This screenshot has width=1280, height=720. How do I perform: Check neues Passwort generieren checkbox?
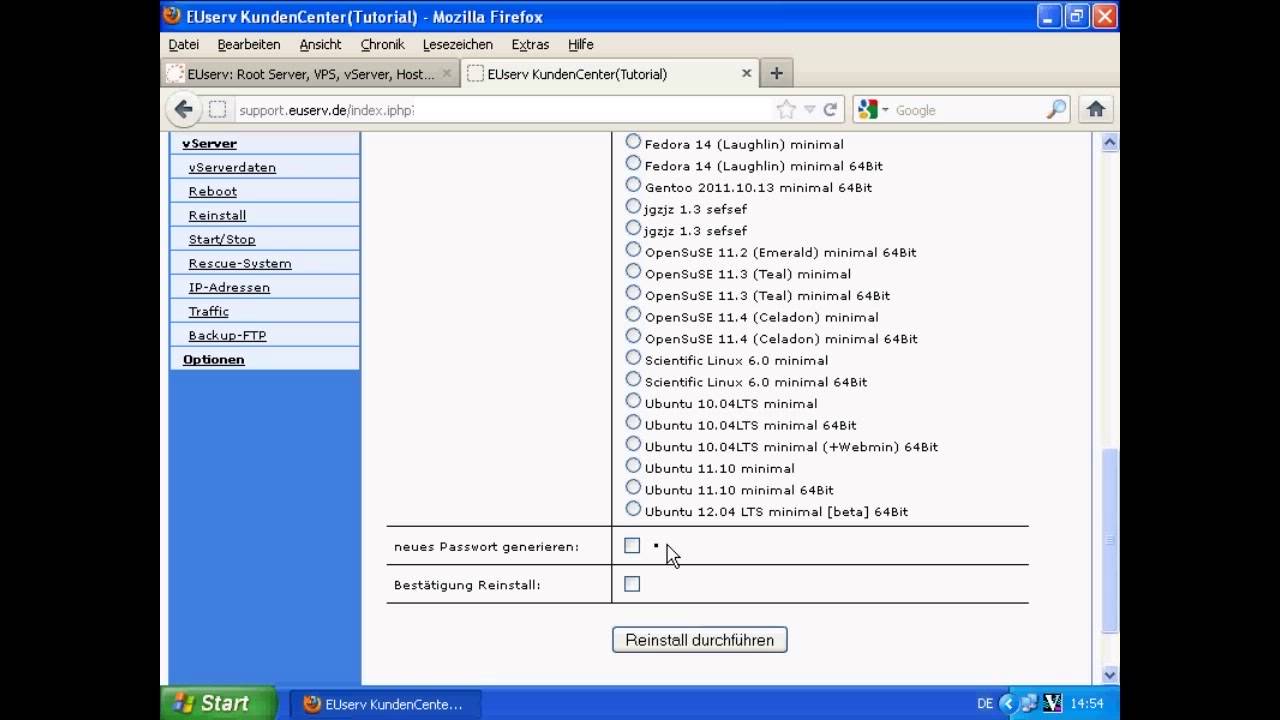coord(632,545)
